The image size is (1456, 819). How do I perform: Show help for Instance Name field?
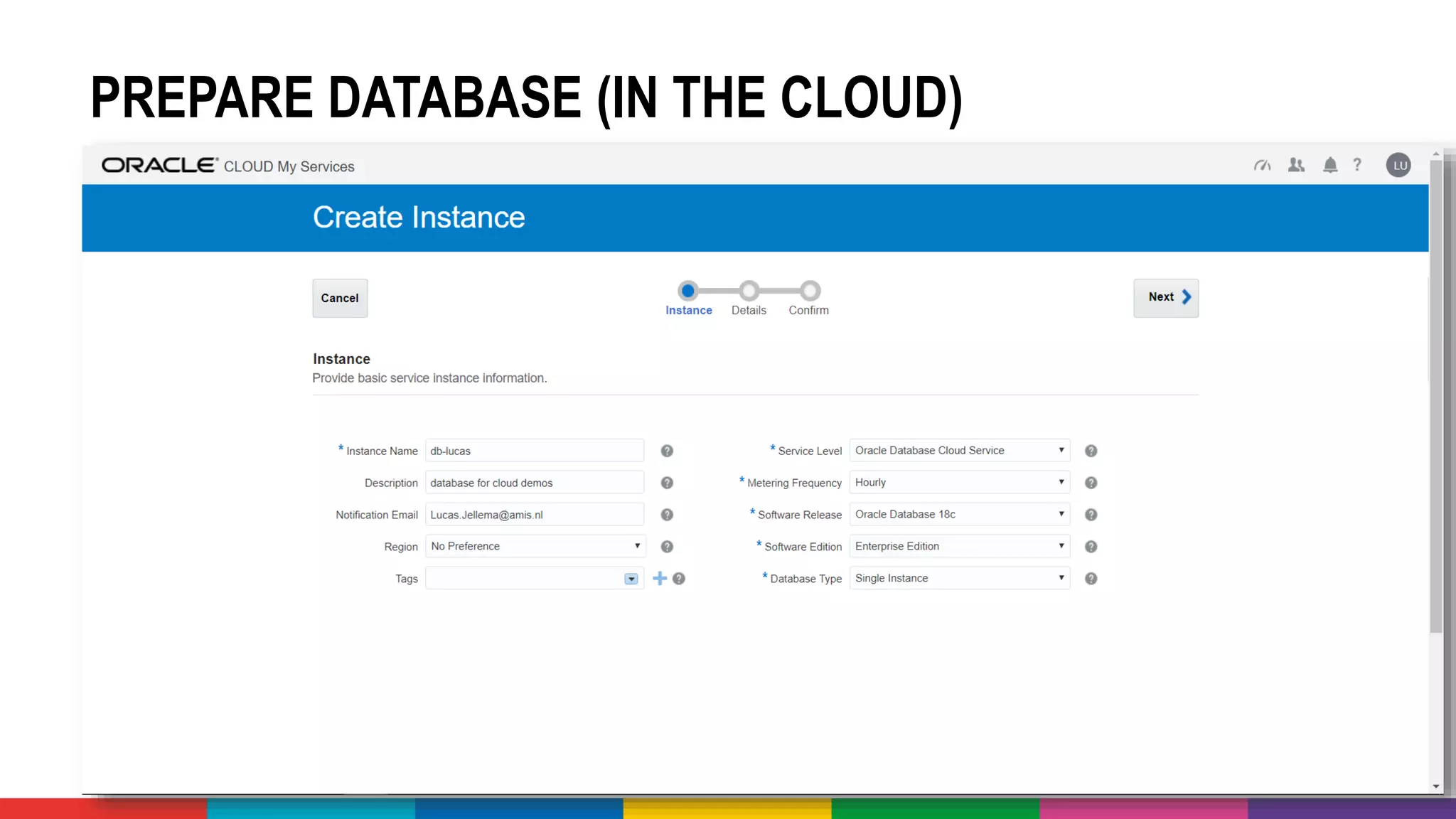[667, 451]
